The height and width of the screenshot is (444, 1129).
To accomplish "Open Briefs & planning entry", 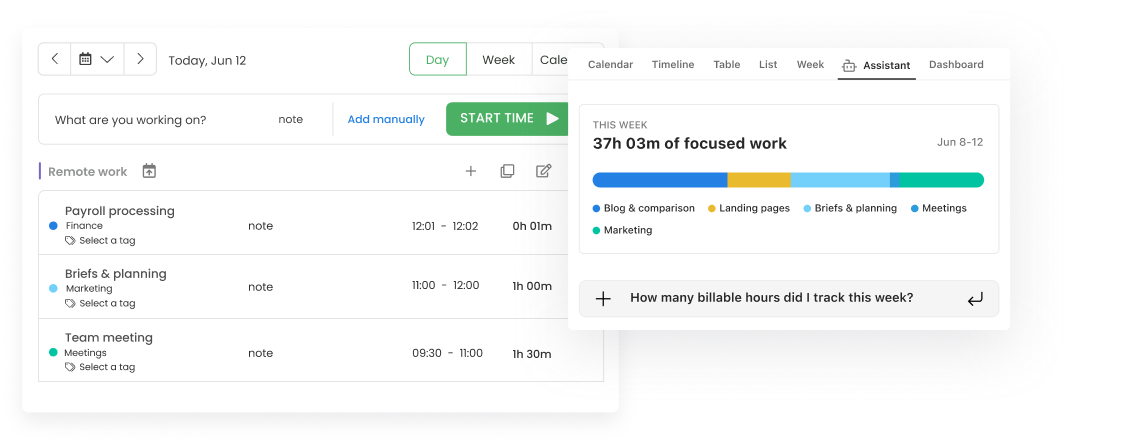I will click(x=115, y=273).
